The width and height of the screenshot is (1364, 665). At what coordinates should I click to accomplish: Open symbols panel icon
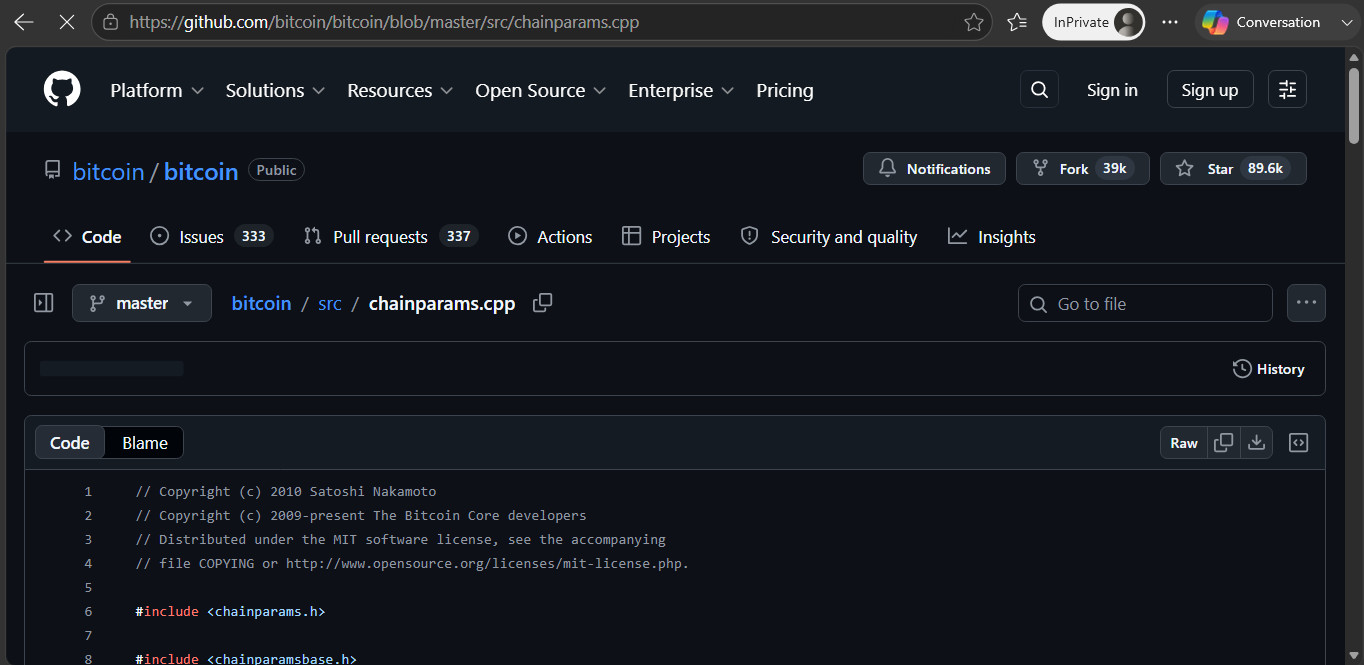point(1298,443)
